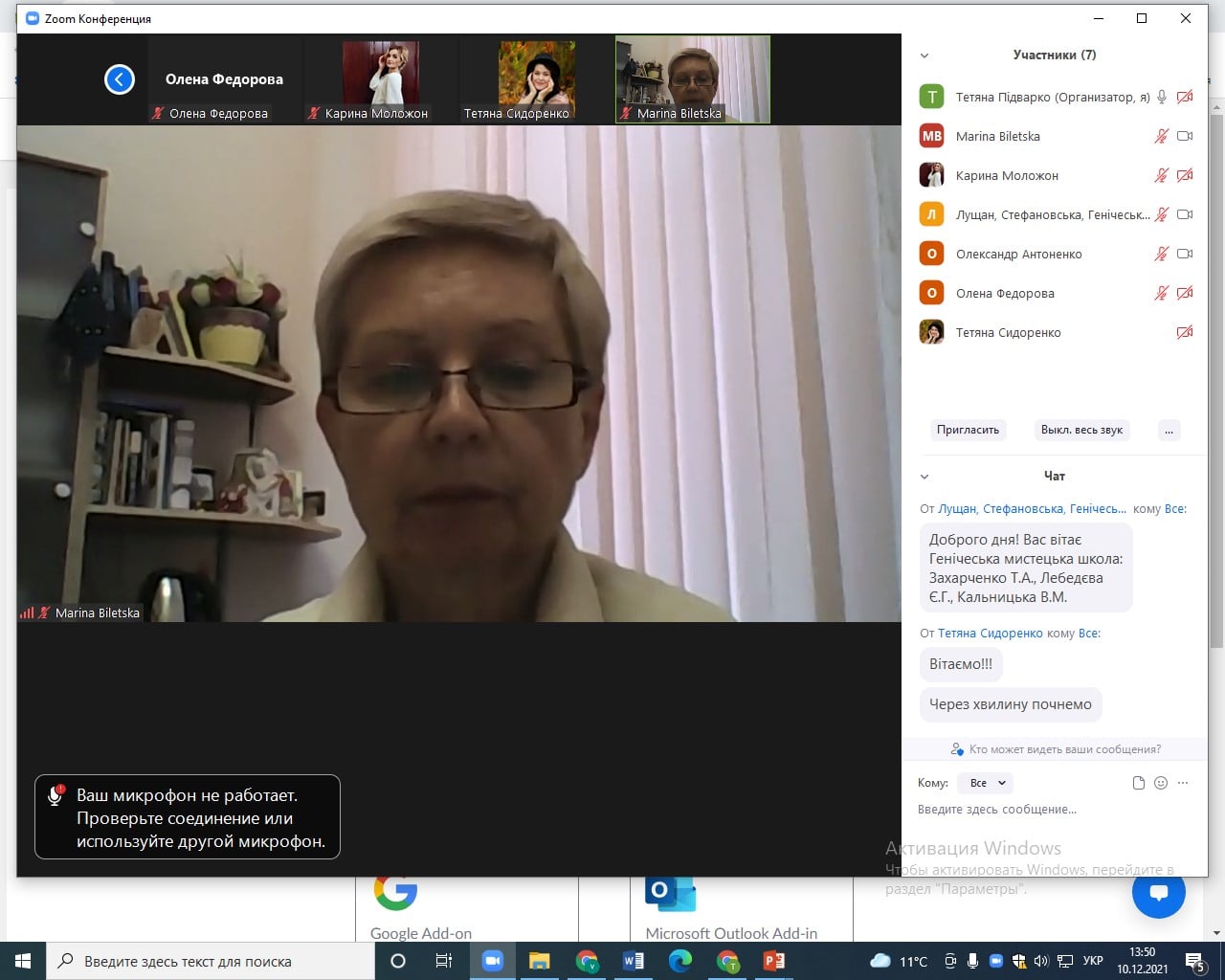Open chat more options ellipsis
Image resolution: width=1225 pixels, height=980 pixels.
[x=1184, y=783]
